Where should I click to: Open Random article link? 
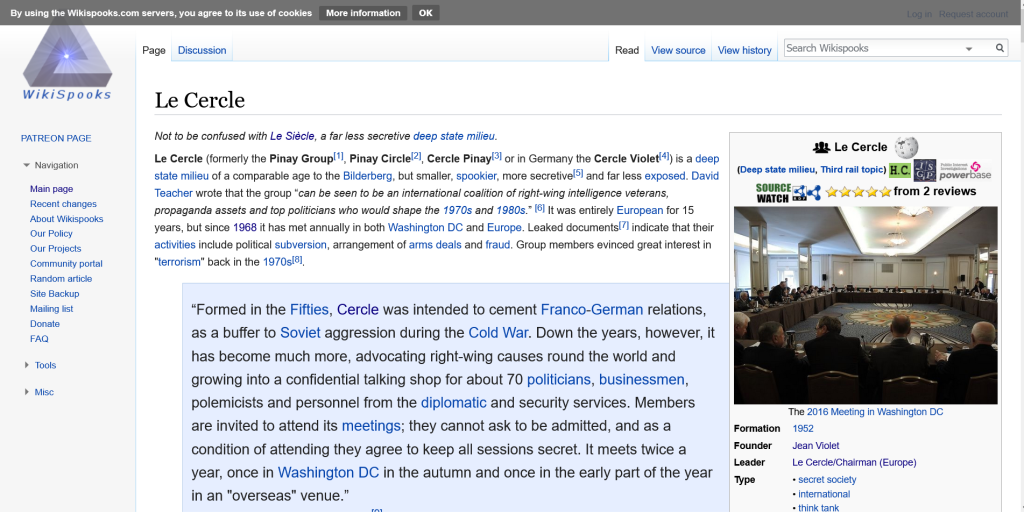tap(61, 279)
